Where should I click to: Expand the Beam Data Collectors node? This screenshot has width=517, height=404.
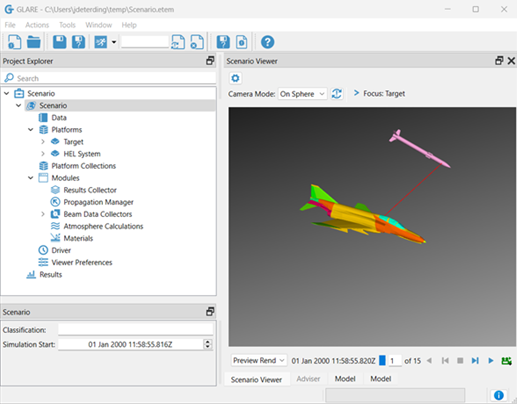[x=43, y=214]
